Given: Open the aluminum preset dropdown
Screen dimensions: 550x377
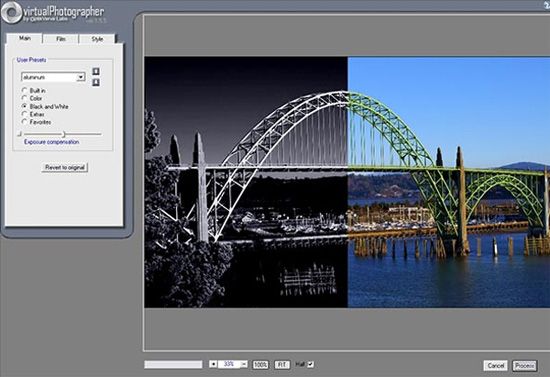Looking at the screenshot, I should 81,77.
